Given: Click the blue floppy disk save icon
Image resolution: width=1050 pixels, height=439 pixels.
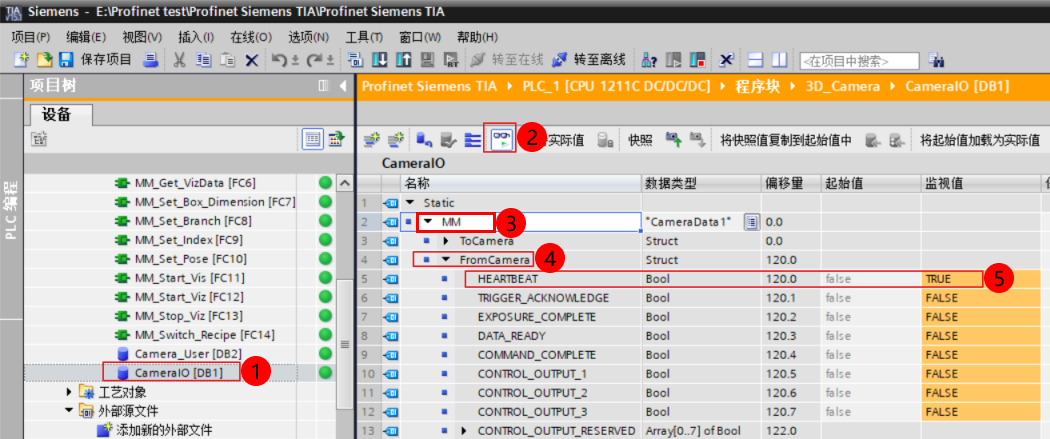Looking at the screenshot, I should click(x=66, y=60).
